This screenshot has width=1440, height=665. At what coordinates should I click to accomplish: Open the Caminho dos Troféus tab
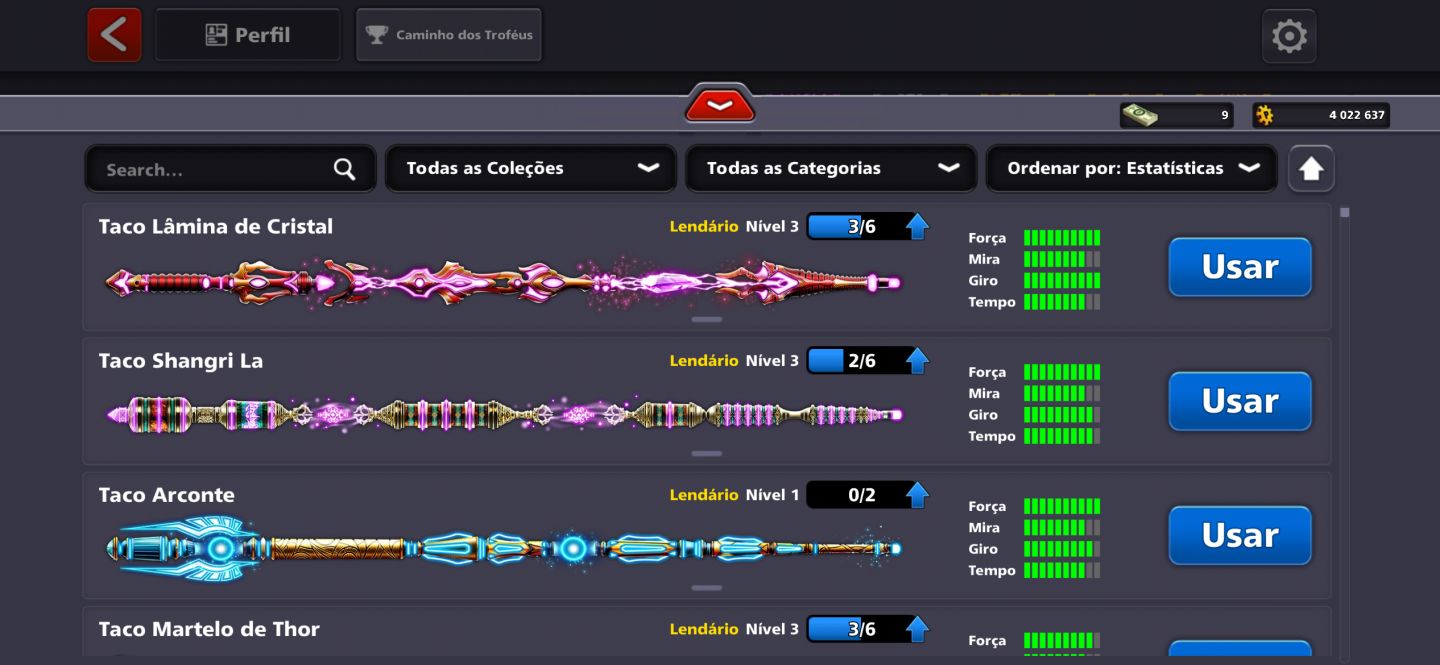click(449, 35)
